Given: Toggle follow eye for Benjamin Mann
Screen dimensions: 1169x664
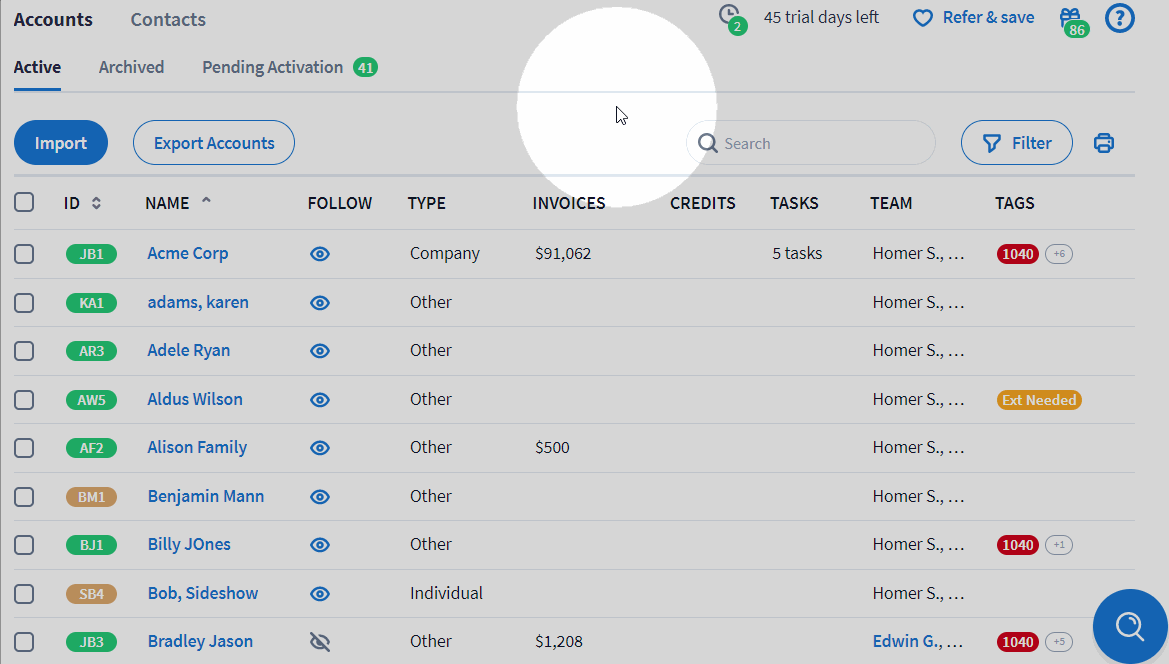Looking at the screenshot, I should [320, 497].
